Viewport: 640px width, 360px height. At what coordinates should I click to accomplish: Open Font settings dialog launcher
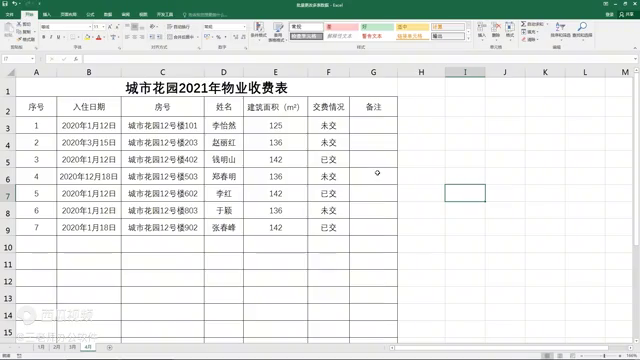point(119,48)
